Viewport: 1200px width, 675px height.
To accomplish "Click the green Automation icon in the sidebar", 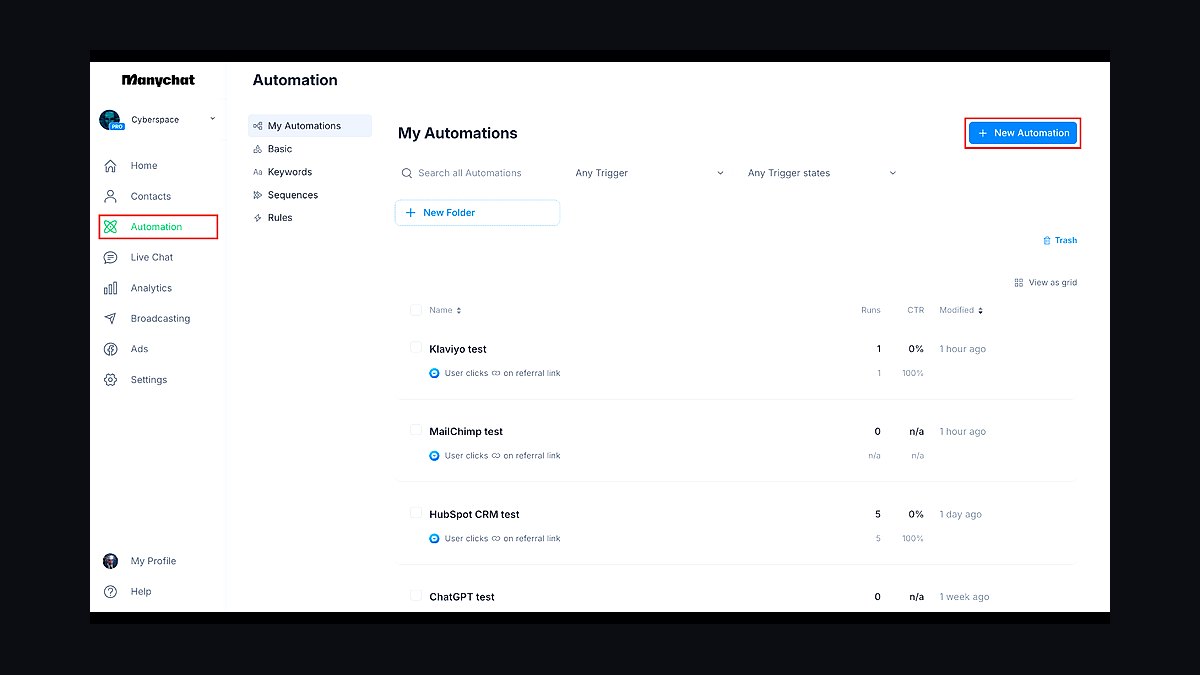I will tap(110, 227).
